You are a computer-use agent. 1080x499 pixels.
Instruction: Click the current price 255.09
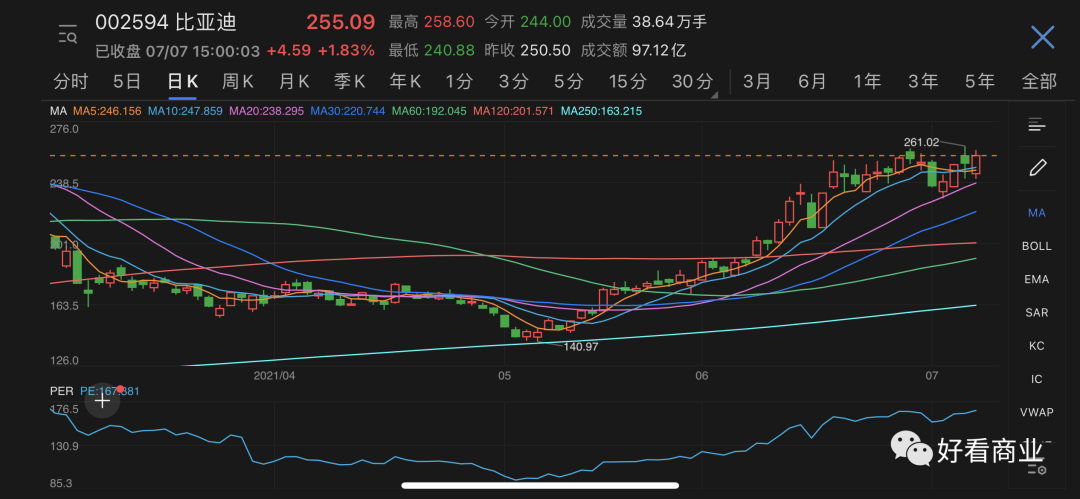[340, 22]
